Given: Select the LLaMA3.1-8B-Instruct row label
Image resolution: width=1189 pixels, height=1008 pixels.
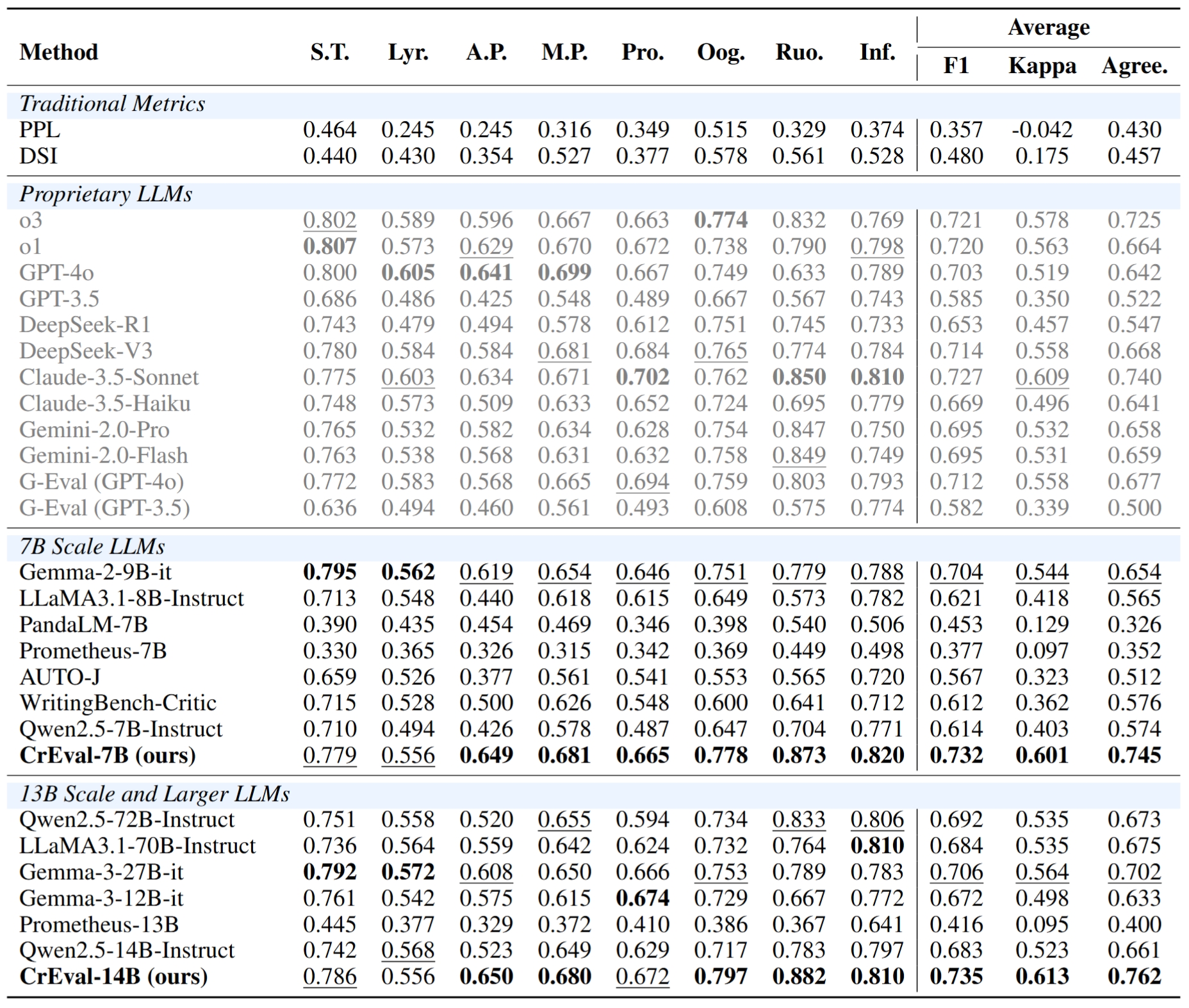Looking at the screenshot, I should (131, 599).
